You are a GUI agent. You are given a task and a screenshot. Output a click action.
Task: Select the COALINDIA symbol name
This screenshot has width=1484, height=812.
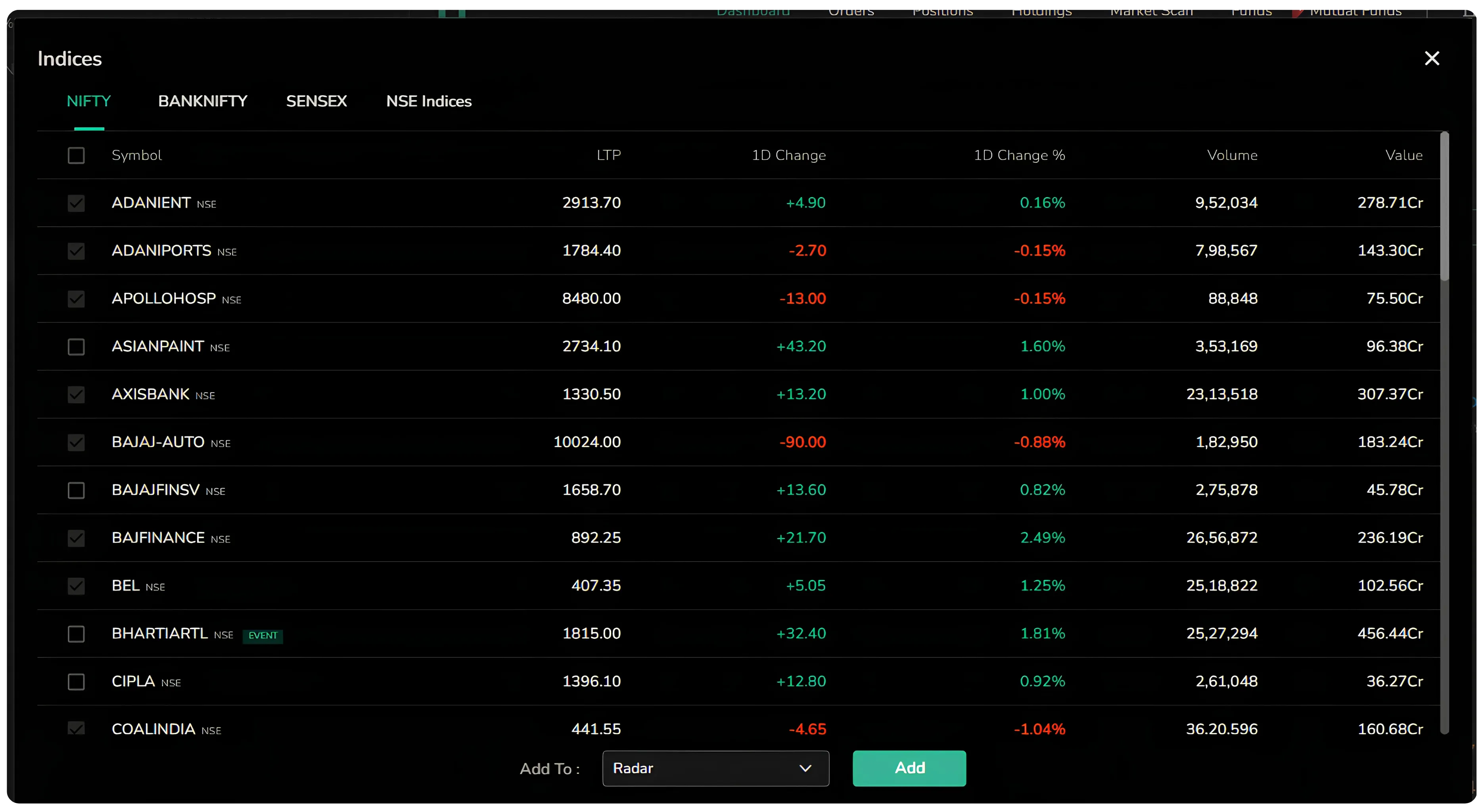(x=153, y=728)
